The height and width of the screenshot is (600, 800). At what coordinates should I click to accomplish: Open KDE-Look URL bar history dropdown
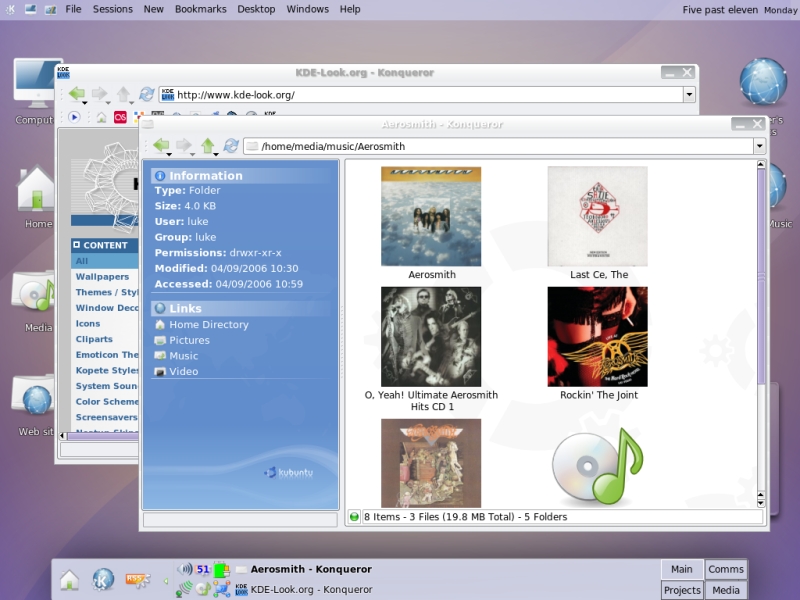tap(689, 94)
